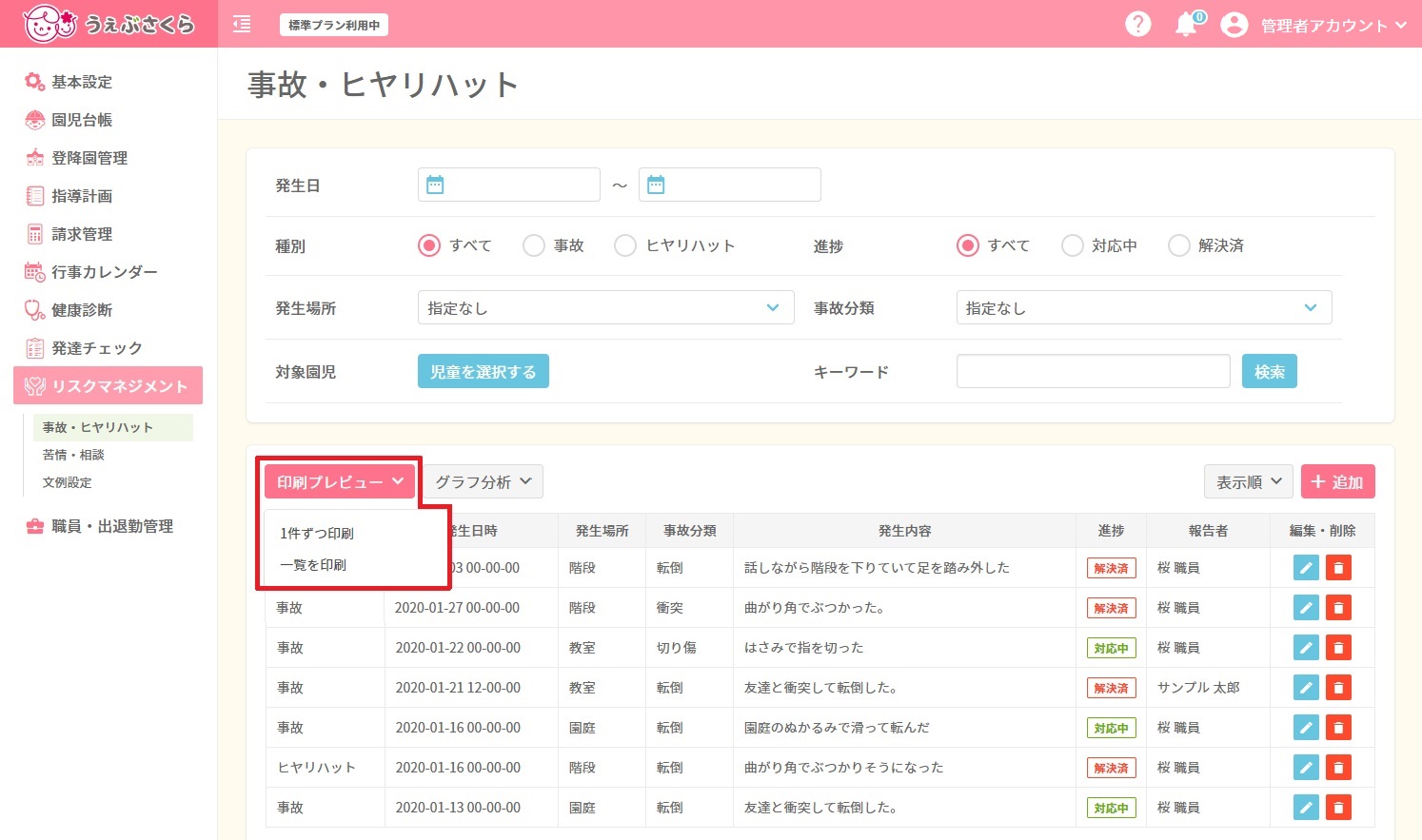The height and width of the screenshot is (840, 1422).
Task: Select すべて for 種別
Action: point(429,245)
